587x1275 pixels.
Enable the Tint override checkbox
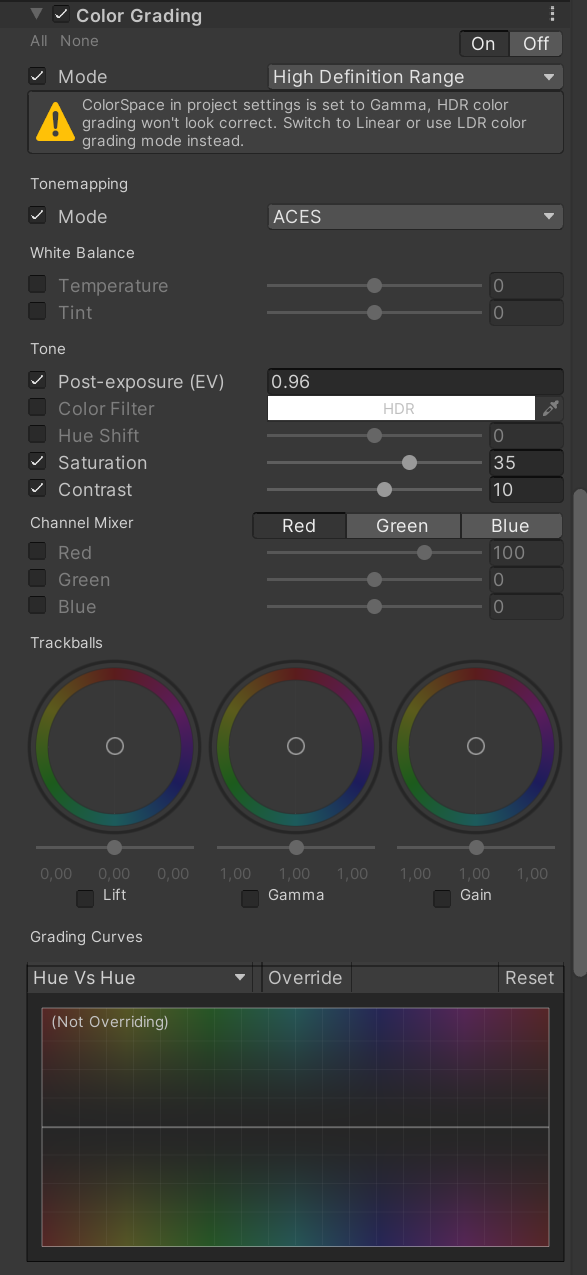point(37,311)
